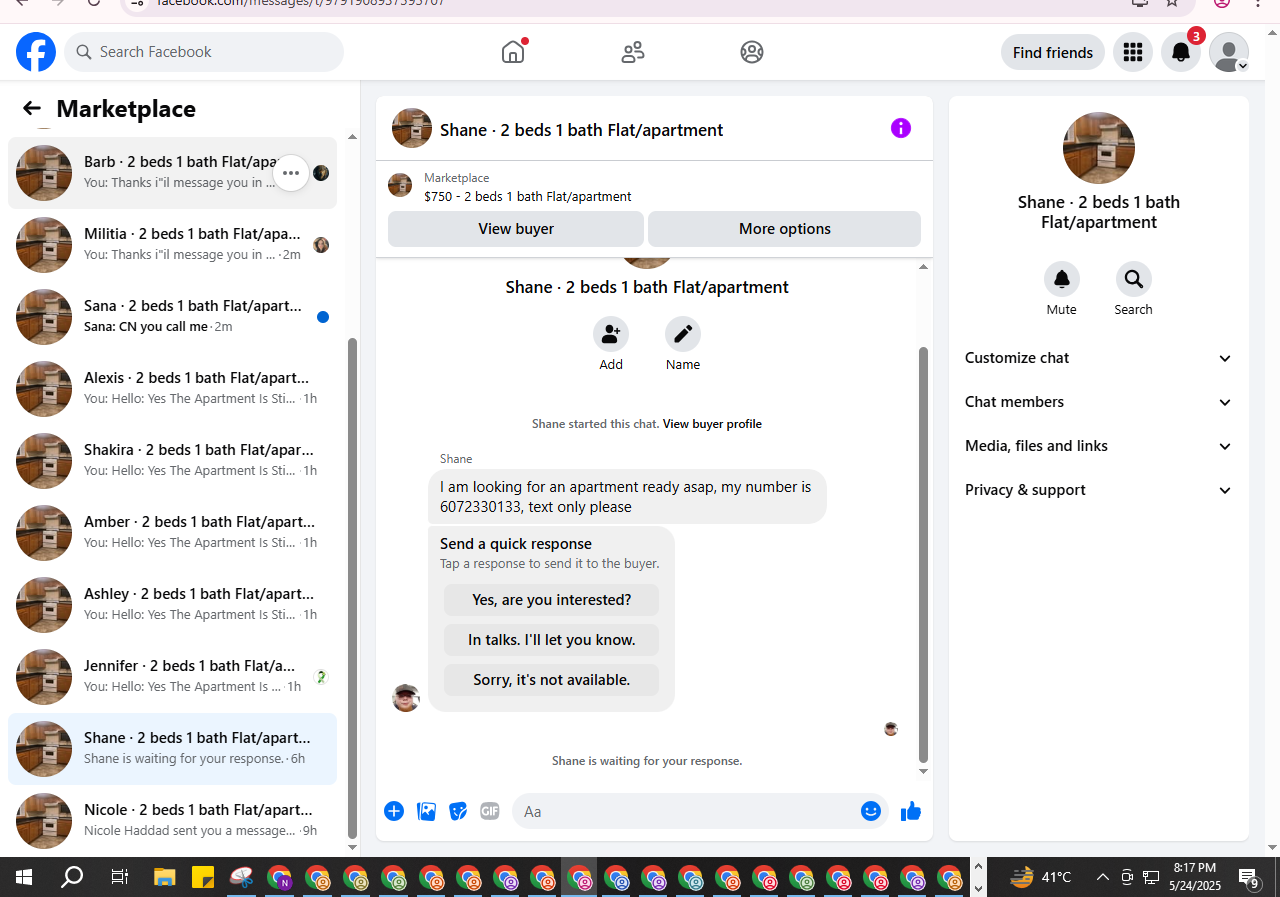Screen dimensions: 1280x897
Task: Open Task View on taskbar
Action: click(x=119, y=878)
